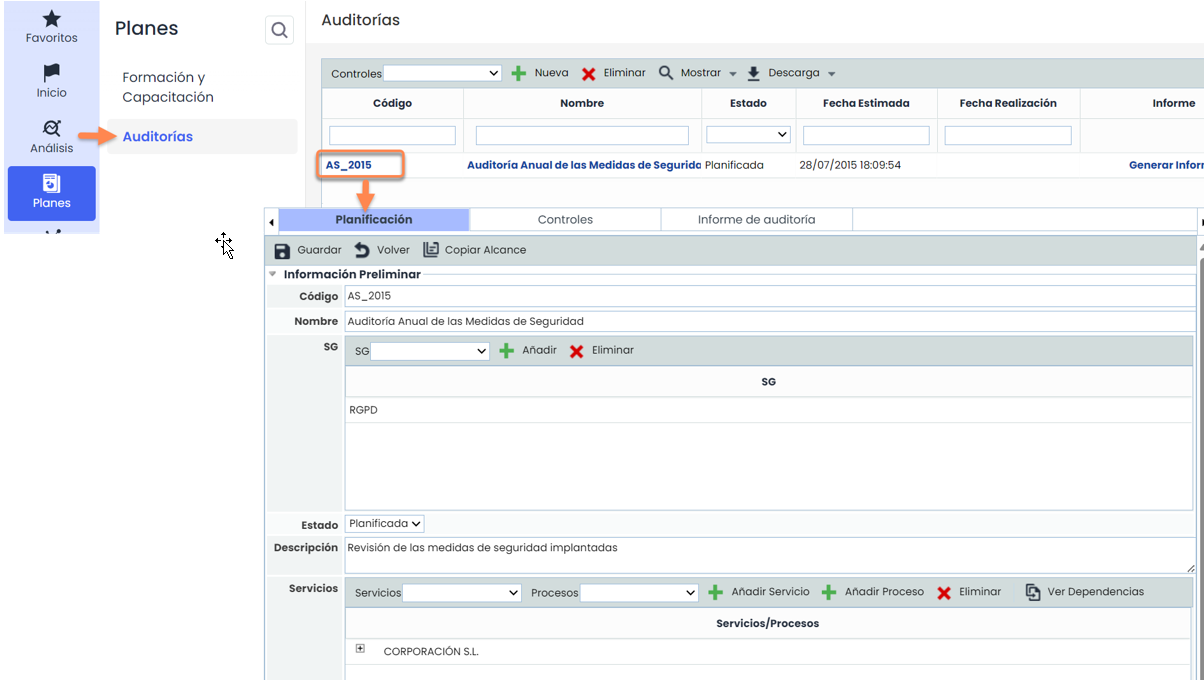The image size is (1204, 680).
Task: Open the Estado dropdown showing Planificada
Action: [384, 523]
